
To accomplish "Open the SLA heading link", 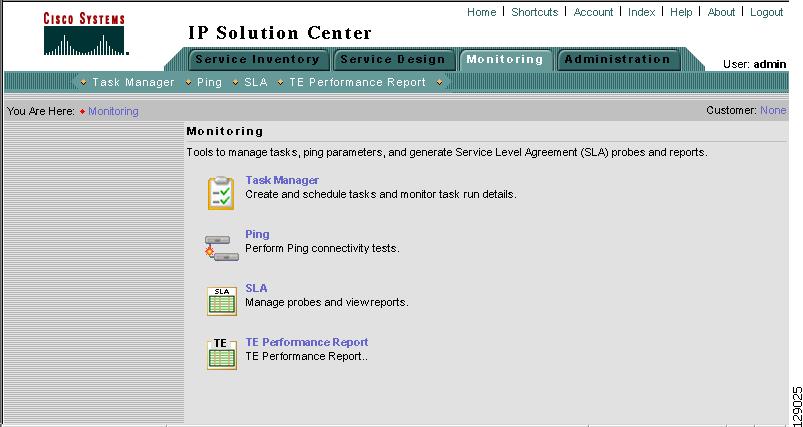I will 256,288.
